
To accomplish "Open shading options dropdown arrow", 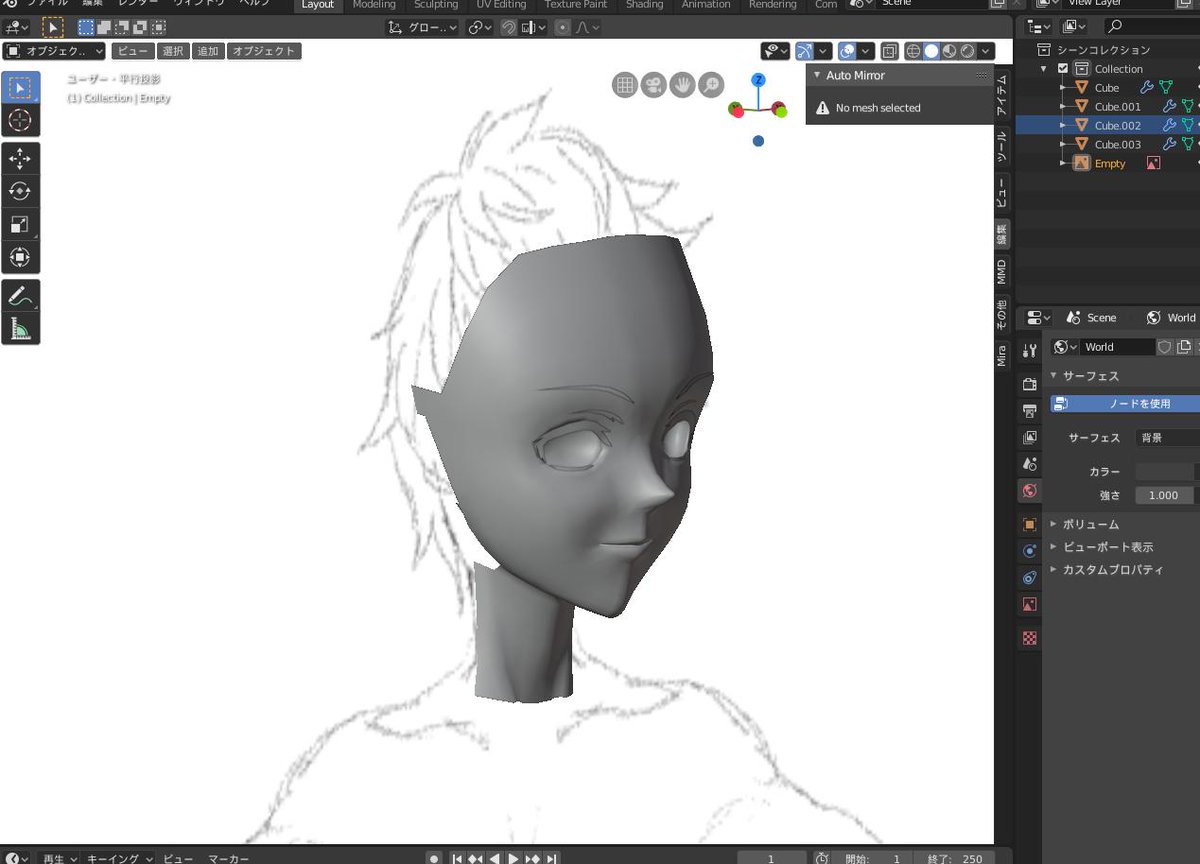I will pos(986,51).
